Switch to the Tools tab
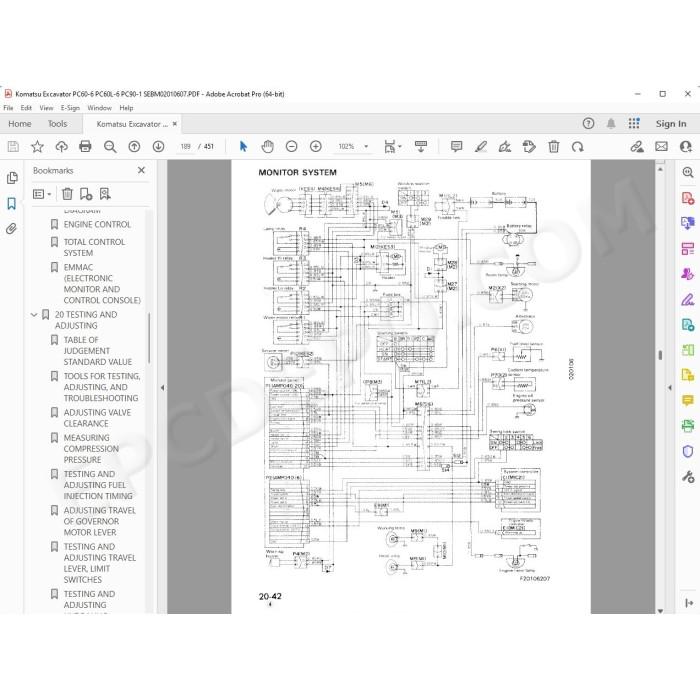 (x=58, y=124)
